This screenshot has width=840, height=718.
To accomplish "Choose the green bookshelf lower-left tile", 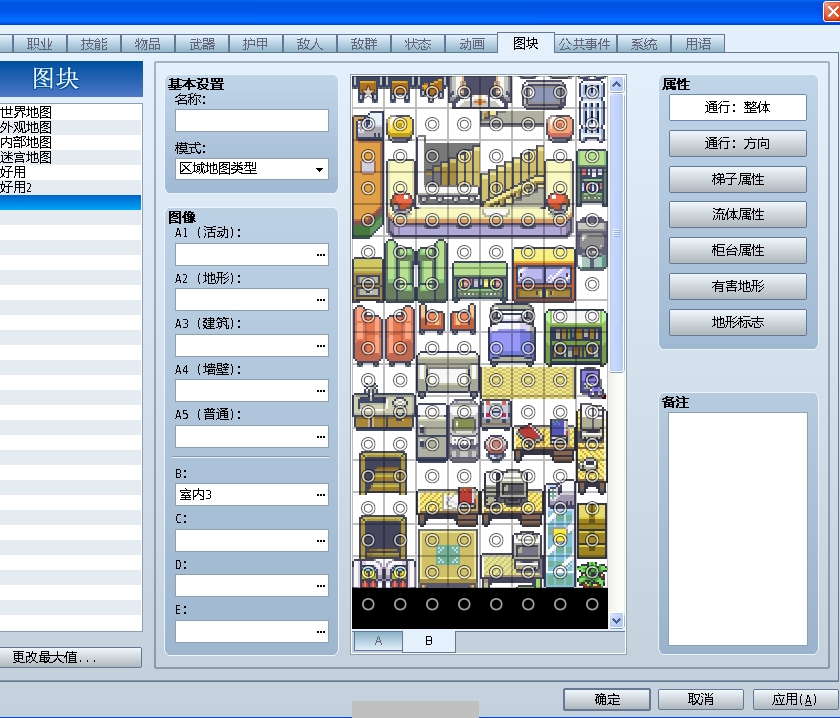I will point(560,348).
